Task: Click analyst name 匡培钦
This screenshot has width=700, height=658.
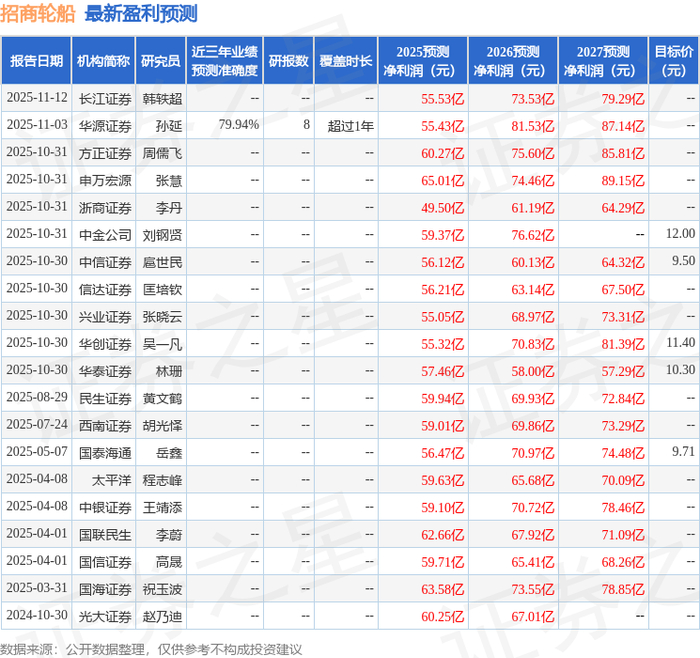Action: tap(162, 289)
